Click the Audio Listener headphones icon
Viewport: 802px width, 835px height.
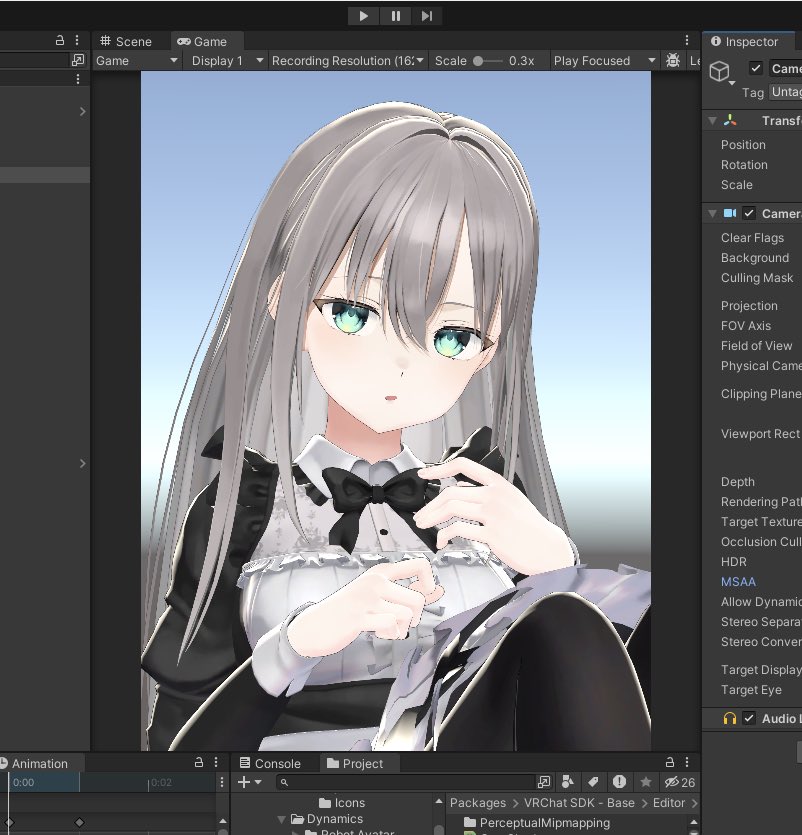coord(730,718)
